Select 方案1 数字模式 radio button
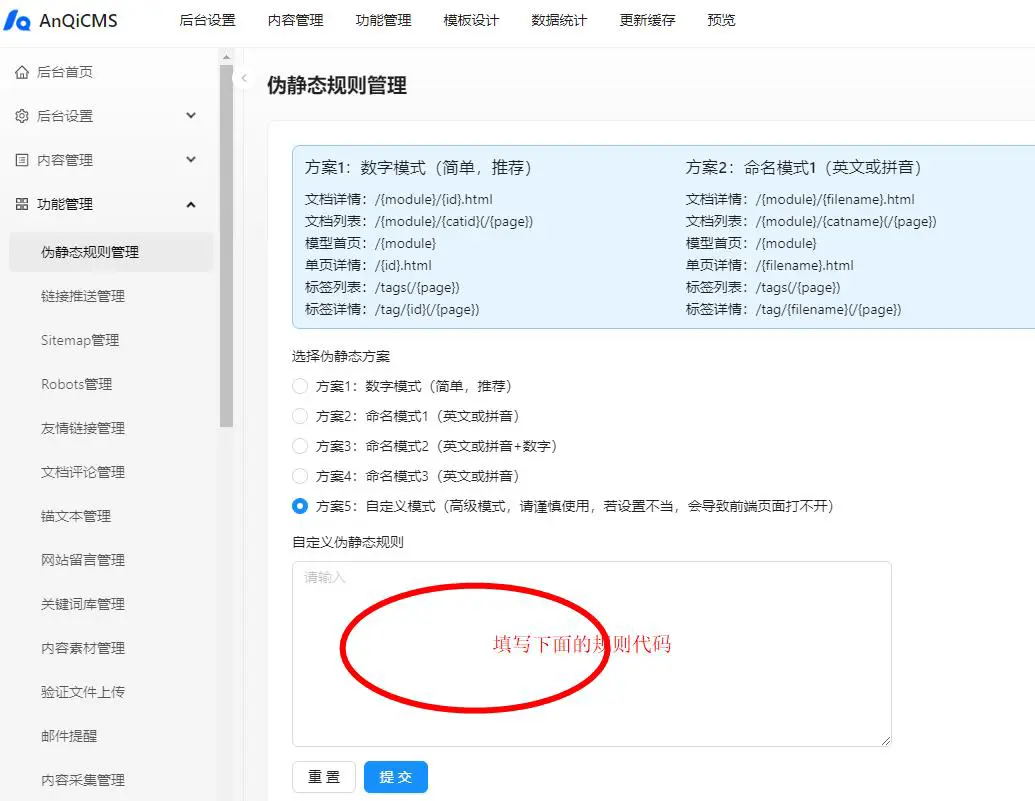1035x801 pixels. pyautogui.click(x=300, y=386)
